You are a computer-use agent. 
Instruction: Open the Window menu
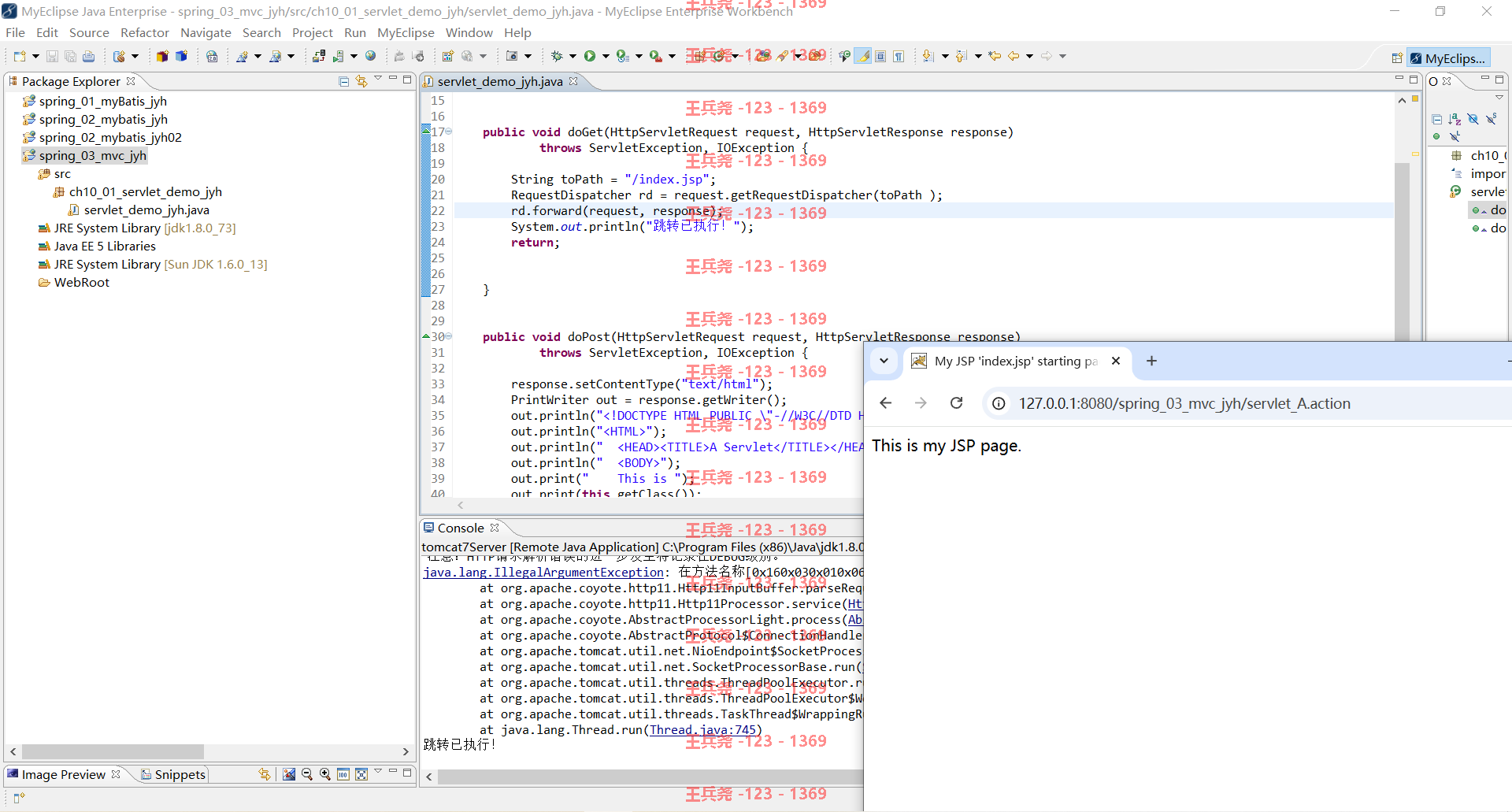point(469,32)
